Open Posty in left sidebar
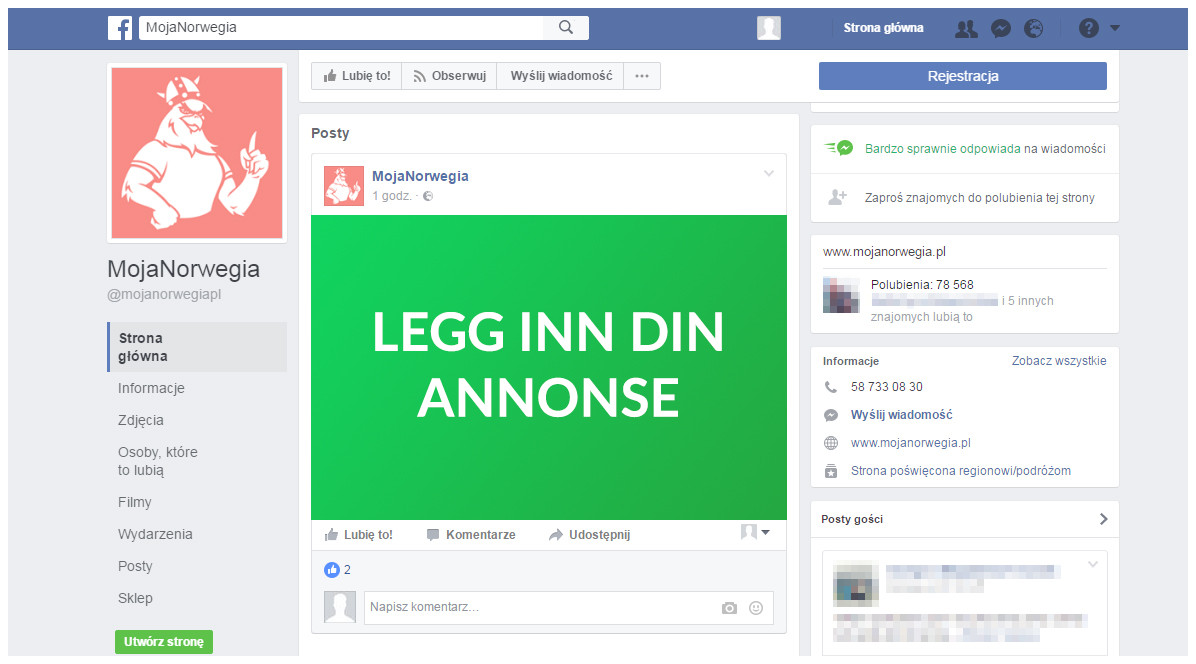The height and width of the screenshot is (664, 1196). click(135, 566)
